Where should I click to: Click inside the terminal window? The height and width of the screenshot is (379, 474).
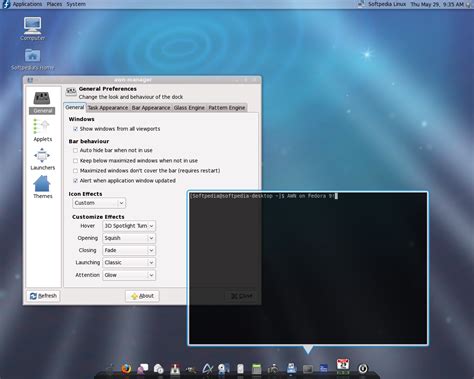coord(308,268)
